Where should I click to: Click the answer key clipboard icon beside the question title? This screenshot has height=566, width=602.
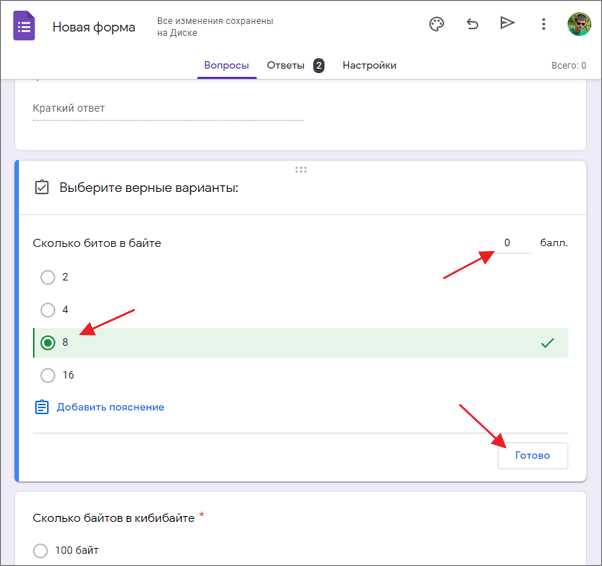click(x=41, y=187)
